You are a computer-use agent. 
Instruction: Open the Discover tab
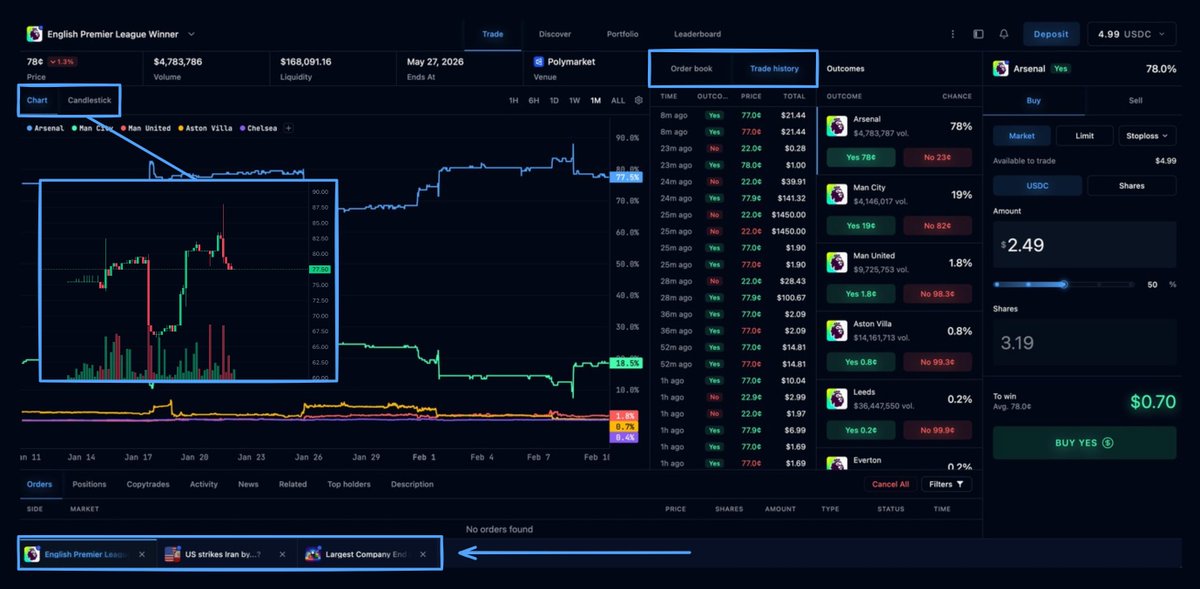[x=555, y=34]
